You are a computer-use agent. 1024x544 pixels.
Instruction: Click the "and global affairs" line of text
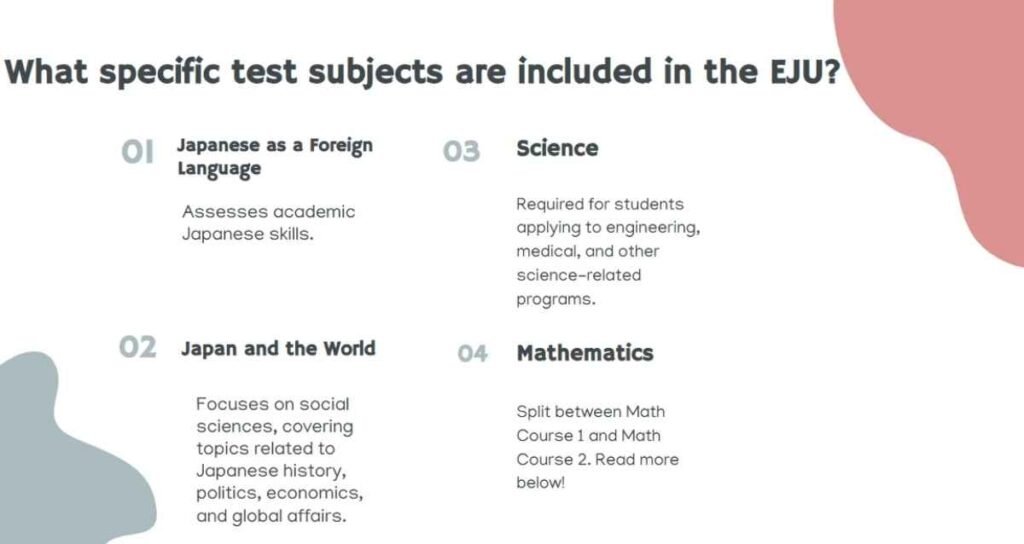pos(273,517)
